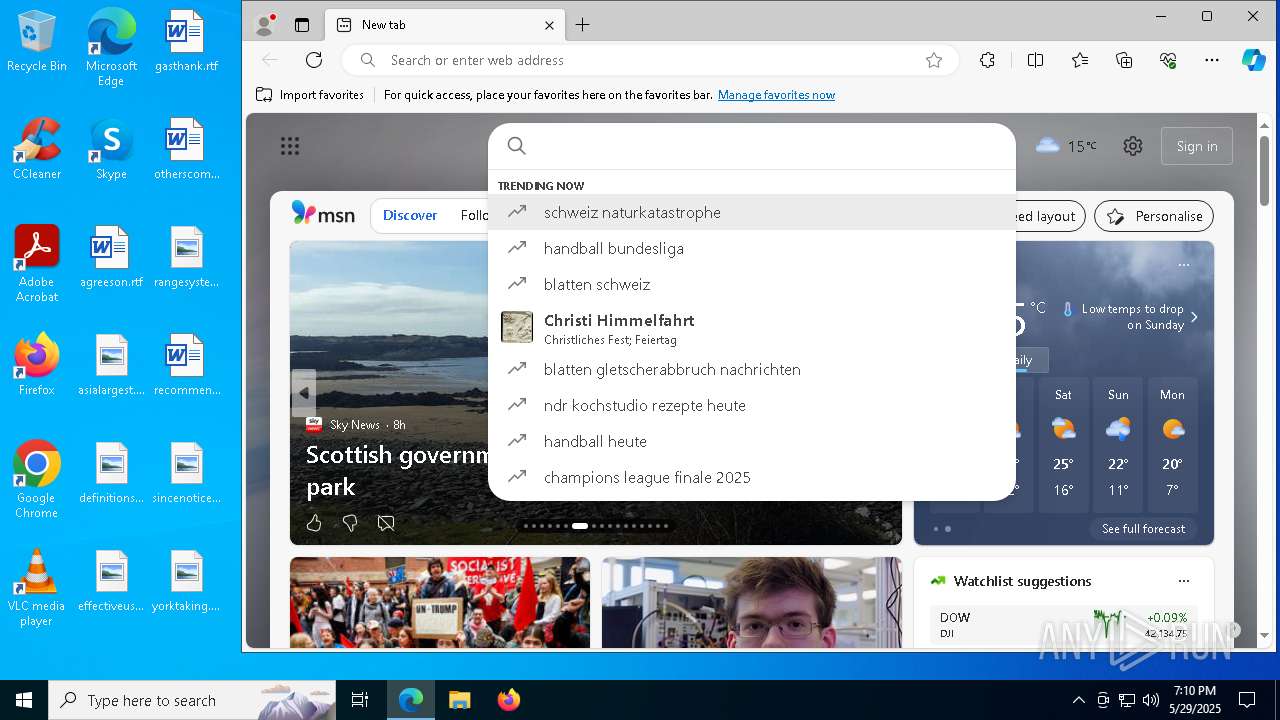Viewport: 1280px width, 720px height.
Task: Open Copilot sidebar icon
Action: 1254,60
